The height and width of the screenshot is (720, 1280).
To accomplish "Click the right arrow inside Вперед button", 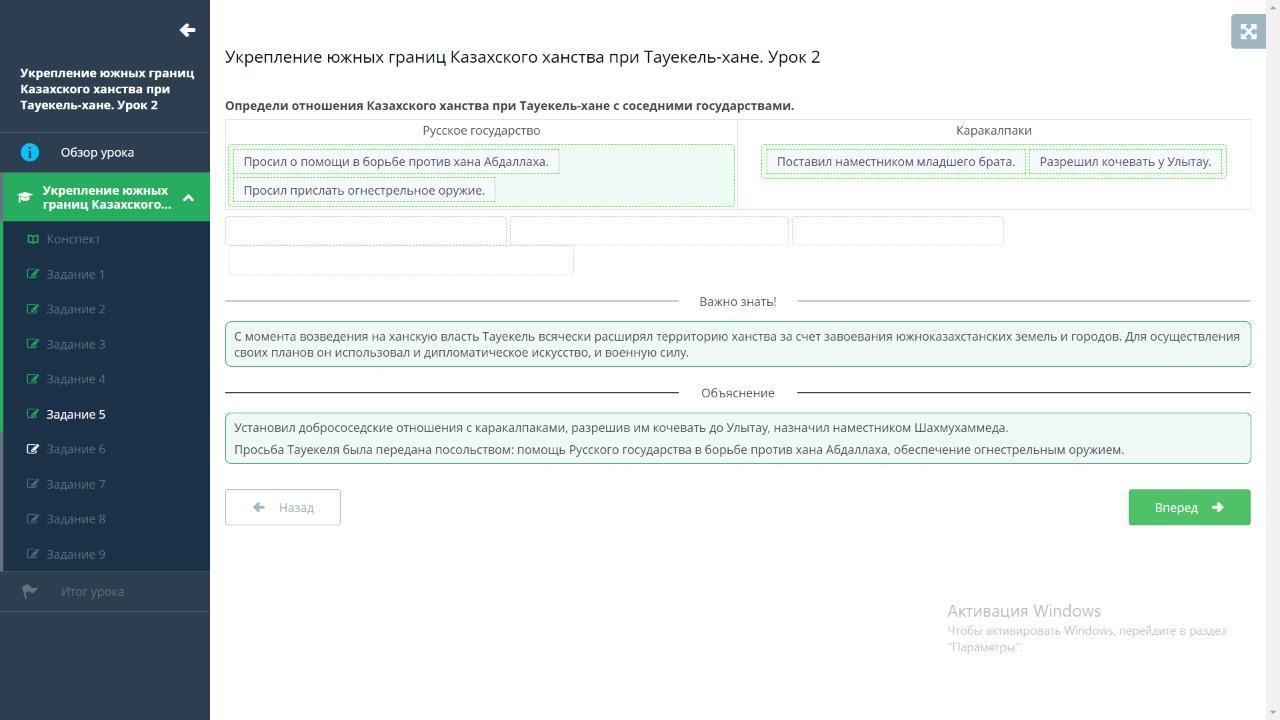I will tap(1217, 507).
